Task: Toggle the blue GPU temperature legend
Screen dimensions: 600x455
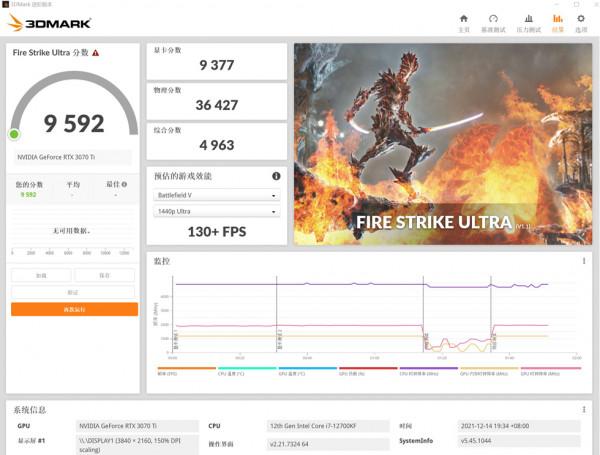Action: click(x=308, y=371)
